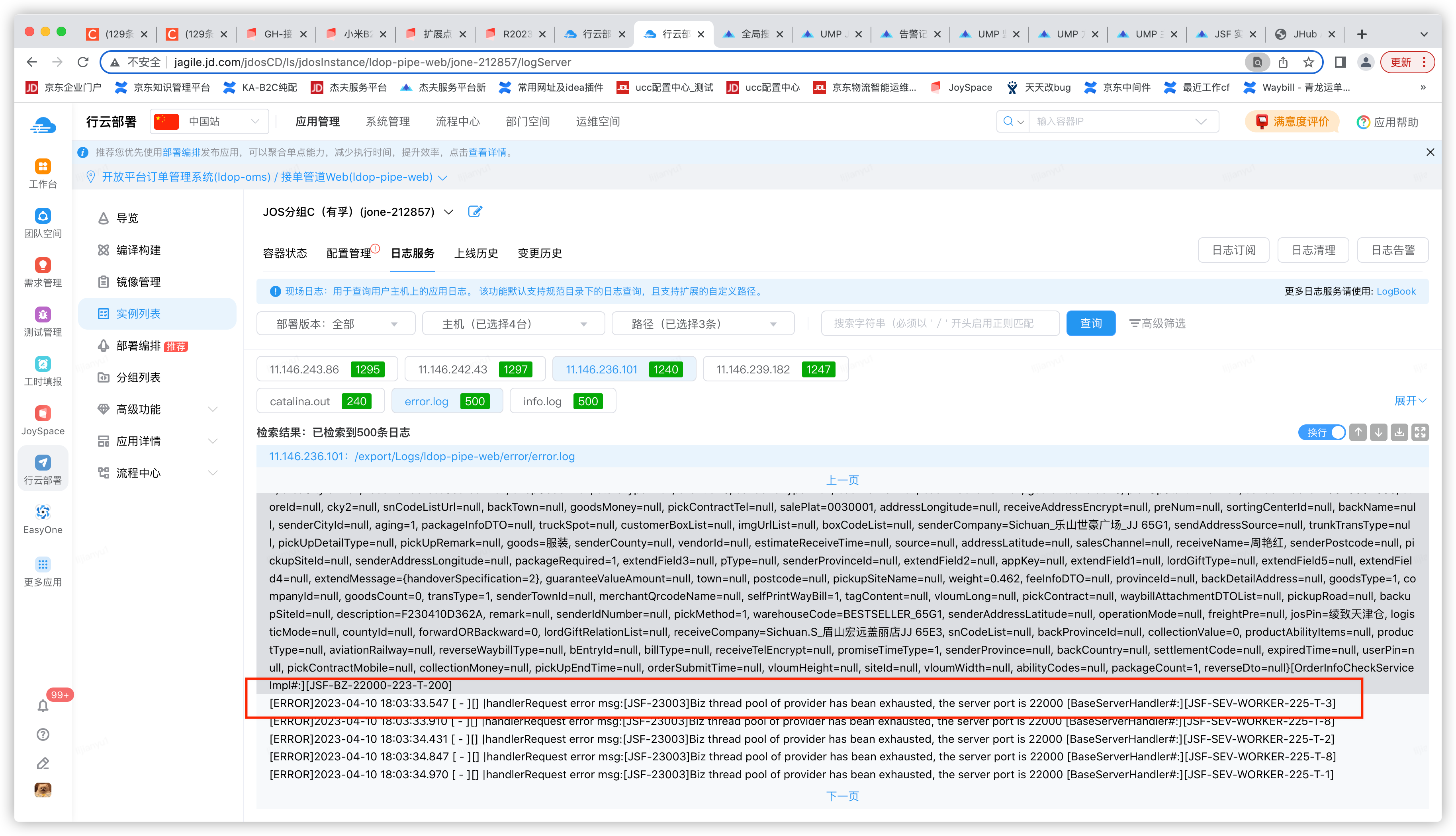Screen dimensions: 1456x836
Task: Click 下一页 to load next page
Action: (842, 796)
